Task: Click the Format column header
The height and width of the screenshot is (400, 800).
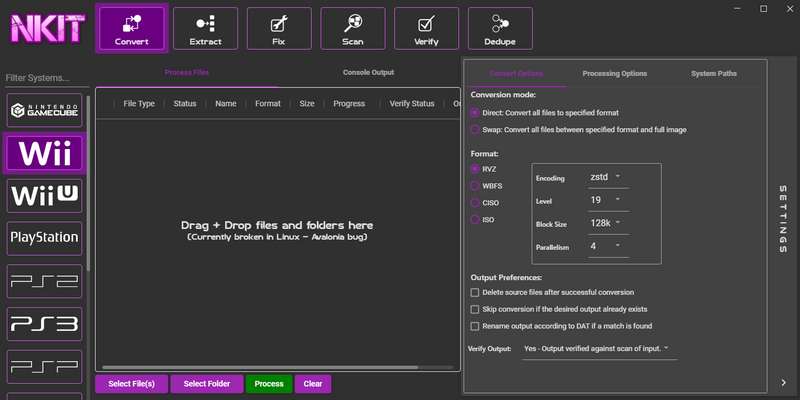Action: click(268, 104)
